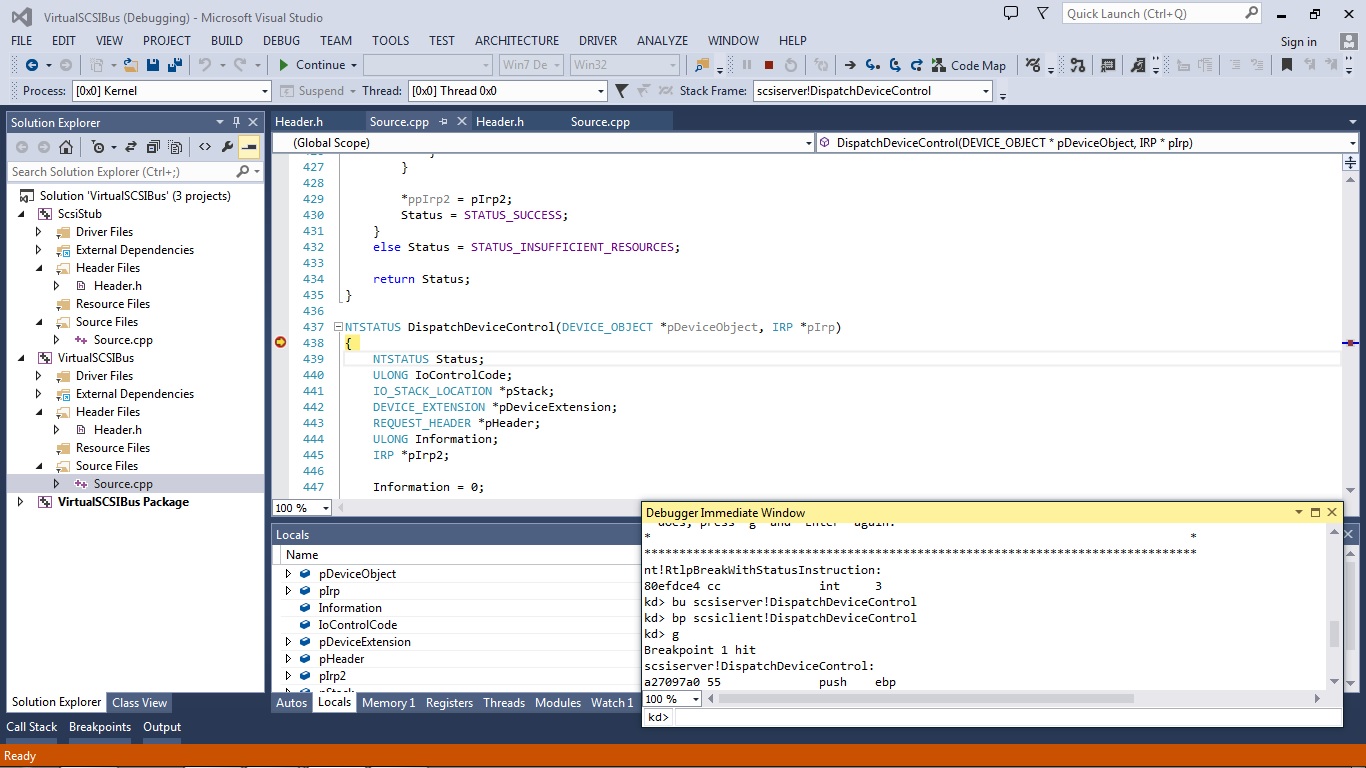
Task: Collapse the ScsiStub project node
Action: click(x=21, y=214)
